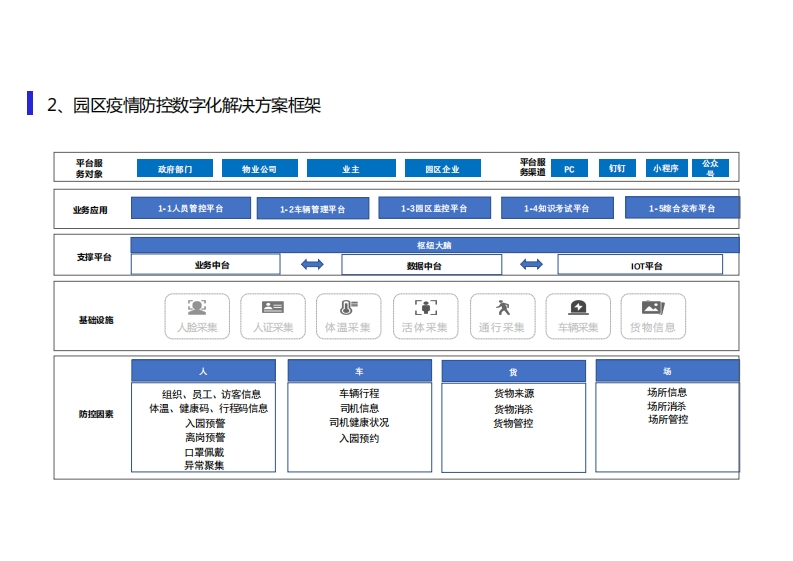Click the 车 column header

(x=360, y=371)
